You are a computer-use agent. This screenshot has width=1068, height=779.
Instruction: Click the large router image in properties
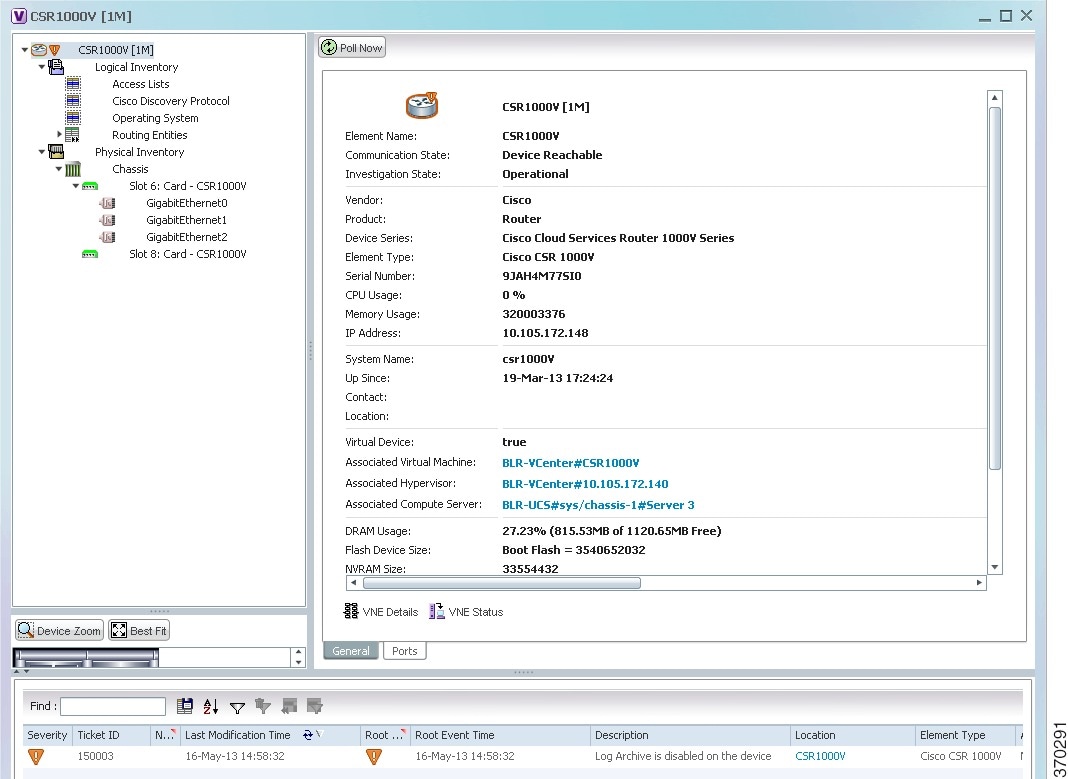click(422, 106)
